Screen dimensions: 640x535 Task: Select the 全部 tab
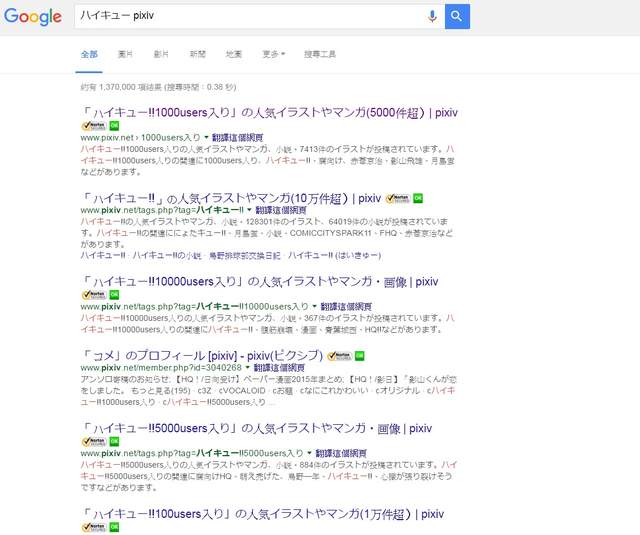(x=89, y=54)
